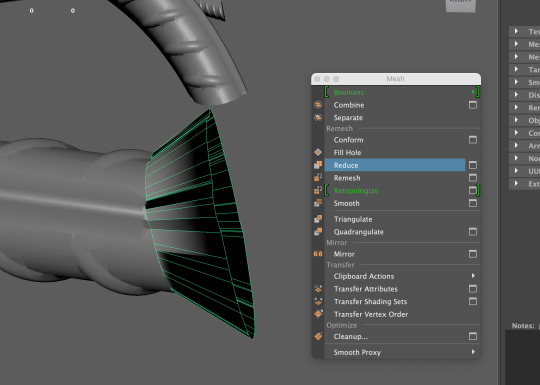The width and height of the screenshot is (540, 385).
Task: Open Quadrangulate options box
Action: [x=473, y=232]
